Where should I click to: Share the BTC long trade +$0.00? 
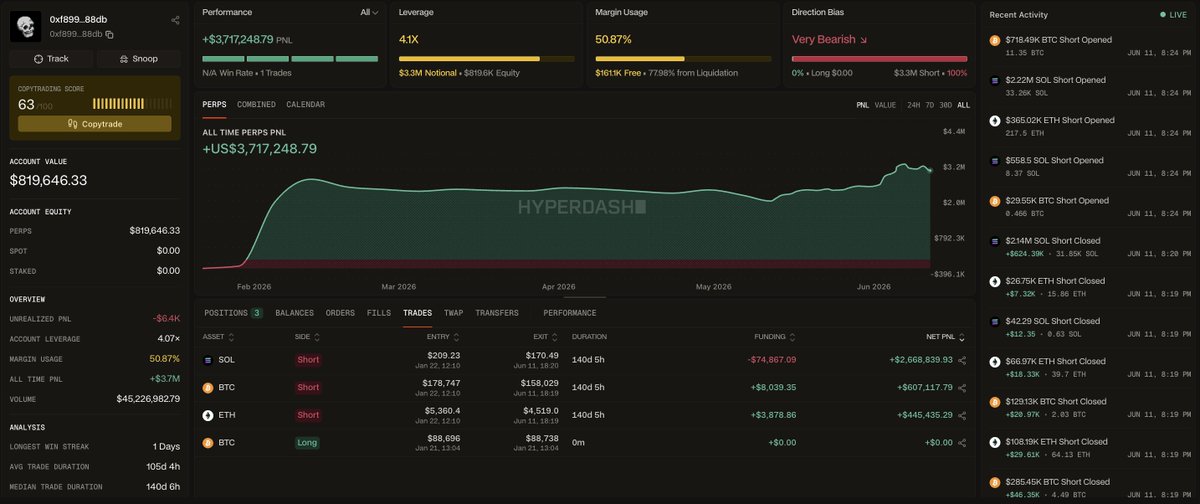tap(962, 442)
